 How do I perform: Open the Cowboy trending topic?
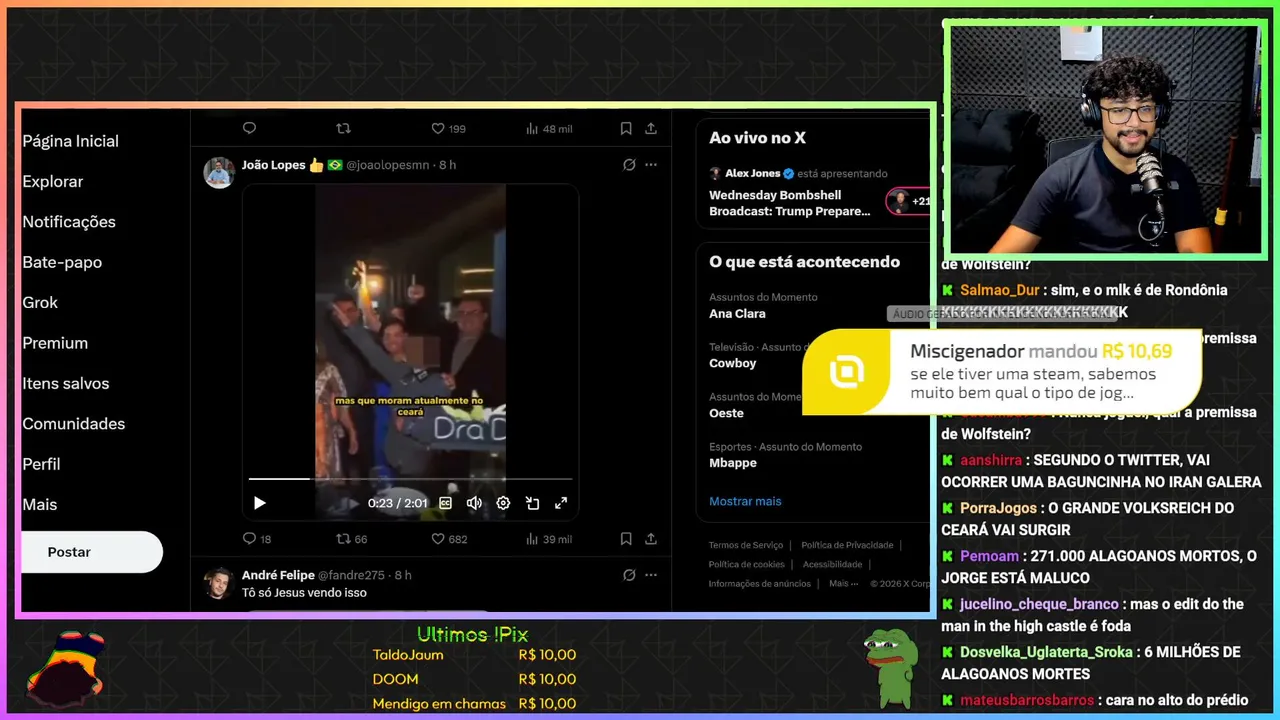pyautogui.click(x=732, y=363)
